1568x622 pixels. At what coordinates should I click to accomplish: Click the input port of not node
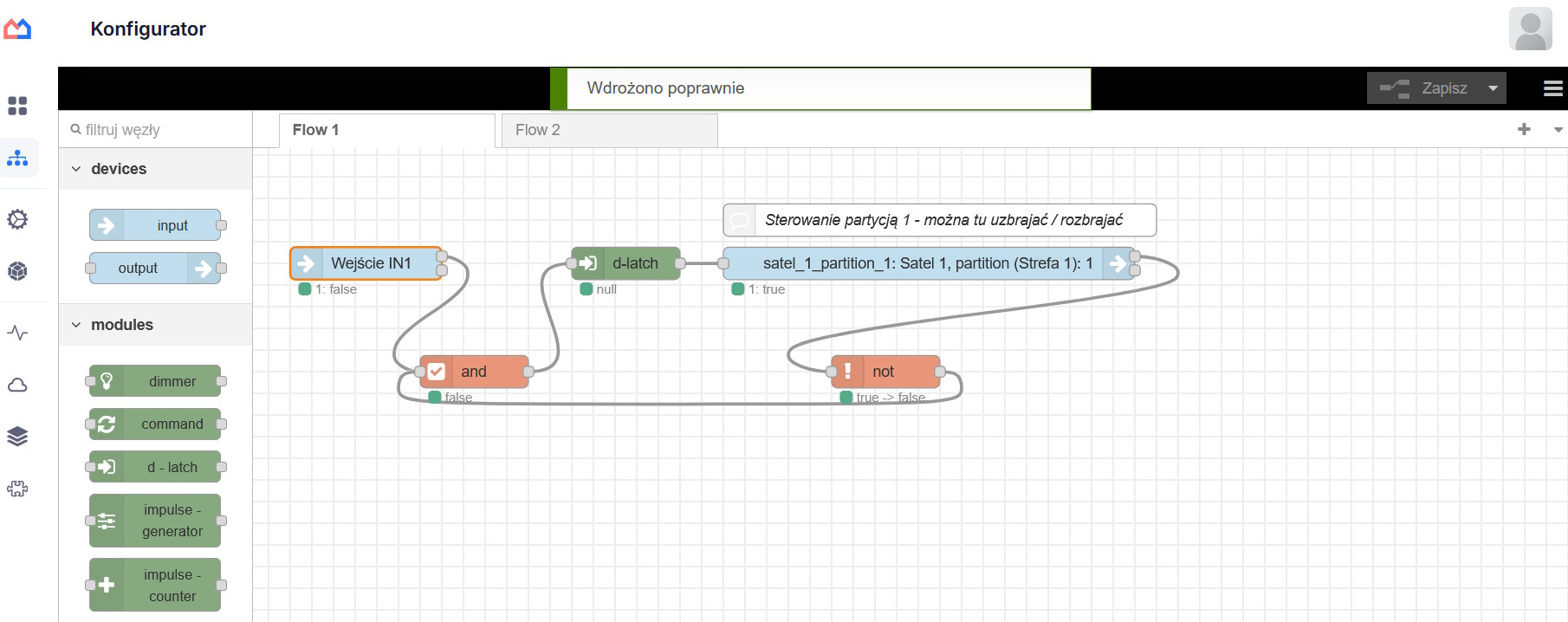832,372
